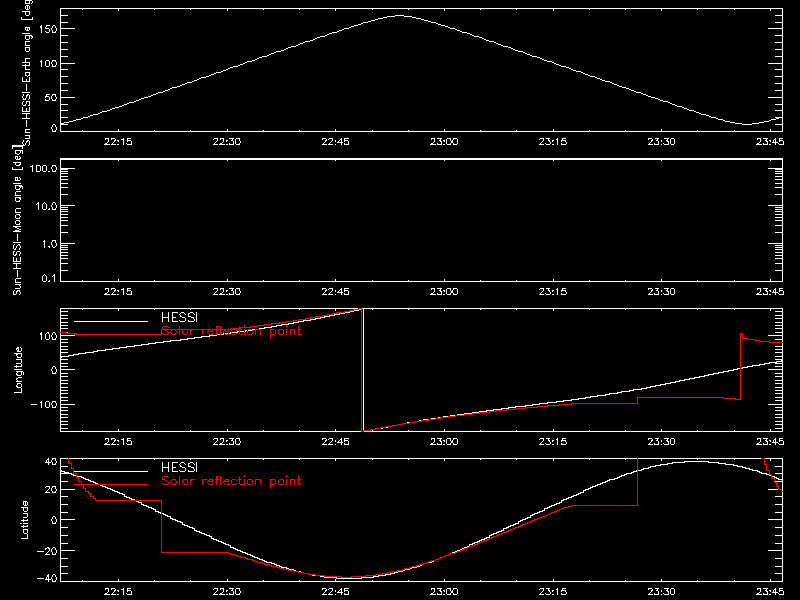The width and height of the screenshot is (800, 600).
Task: Click 23:30 time label under Longitude plot
Action: tap(661, 442)
